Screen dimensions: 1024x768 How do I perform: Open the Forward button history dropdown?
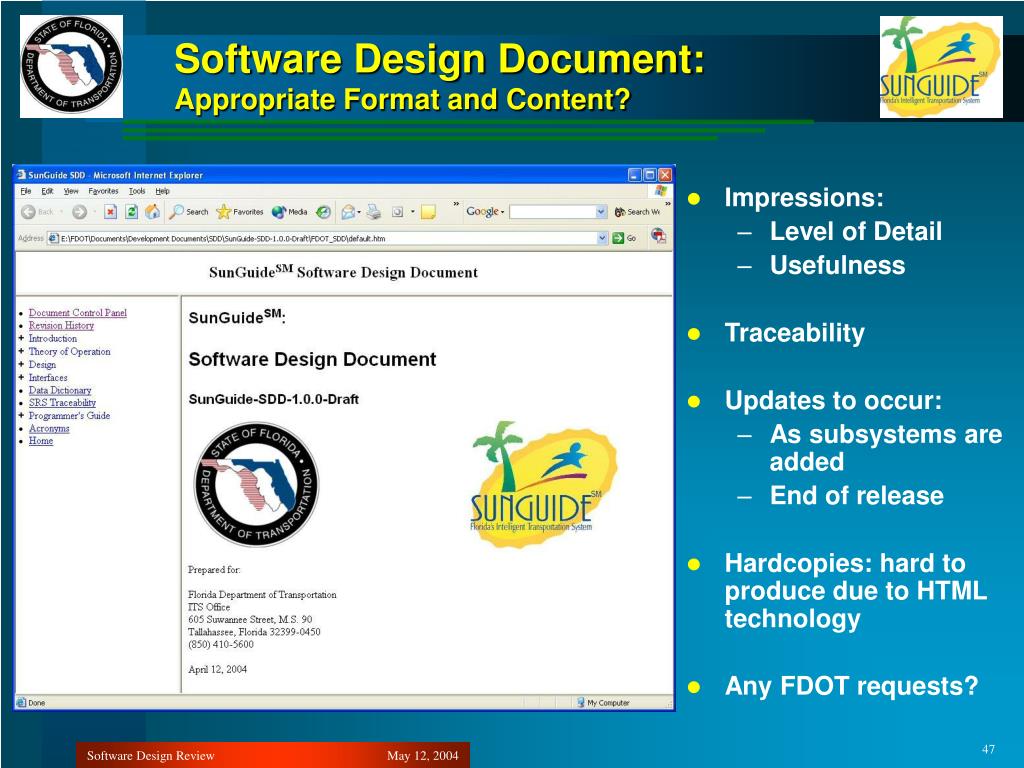(94, 212)
